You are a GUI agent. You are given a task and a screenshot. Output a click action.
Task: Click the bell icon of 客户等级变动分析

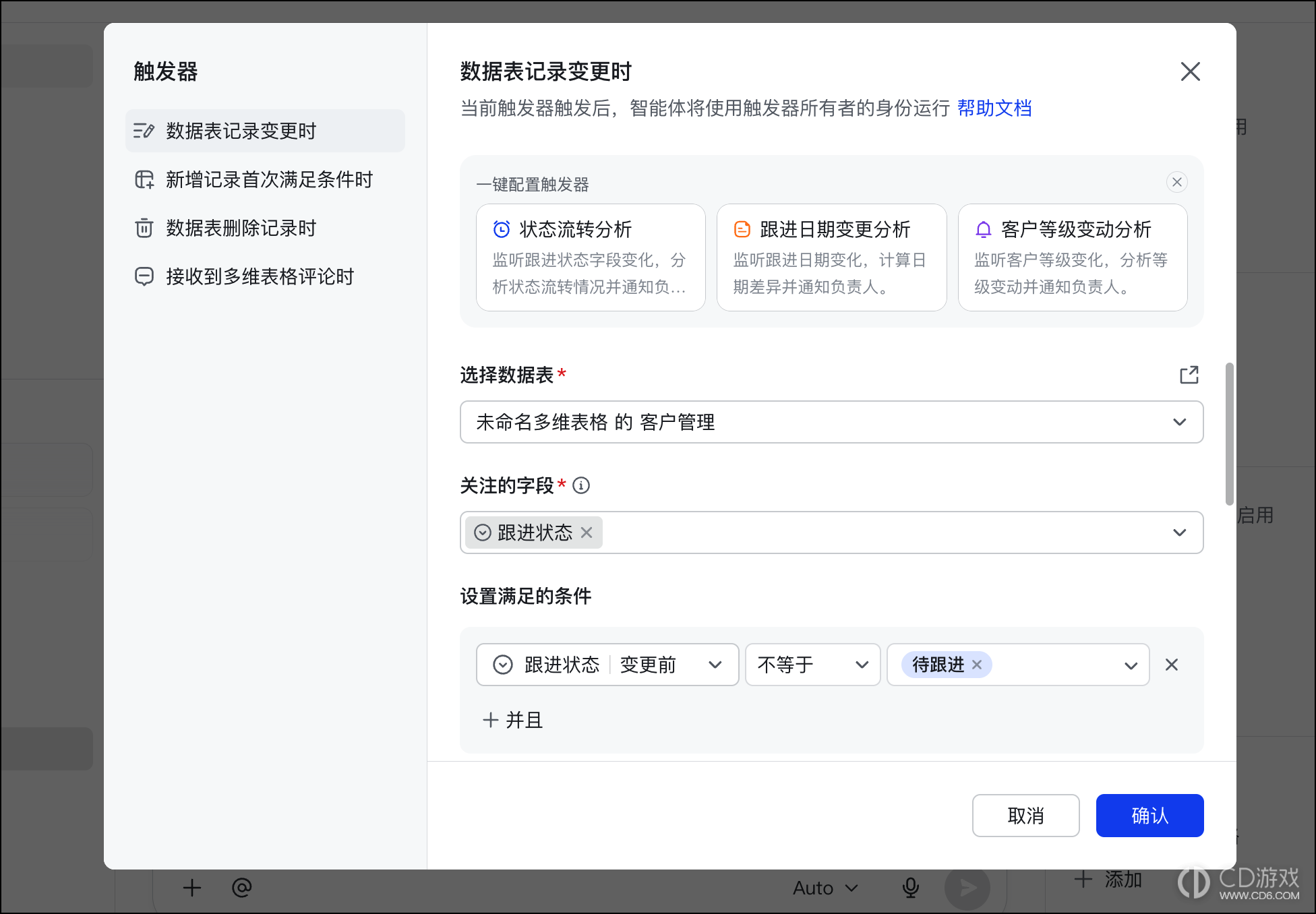(x=984, y=230)
